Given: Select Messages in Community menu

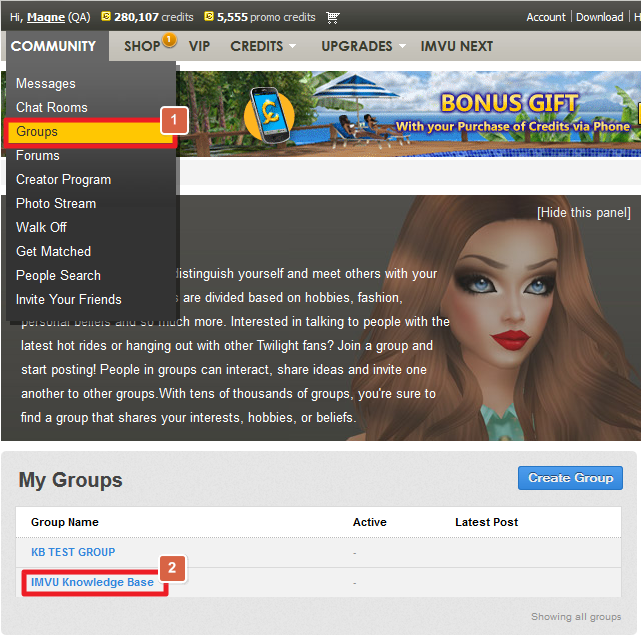Looking at the screenshot, I should tap(46, 83).
